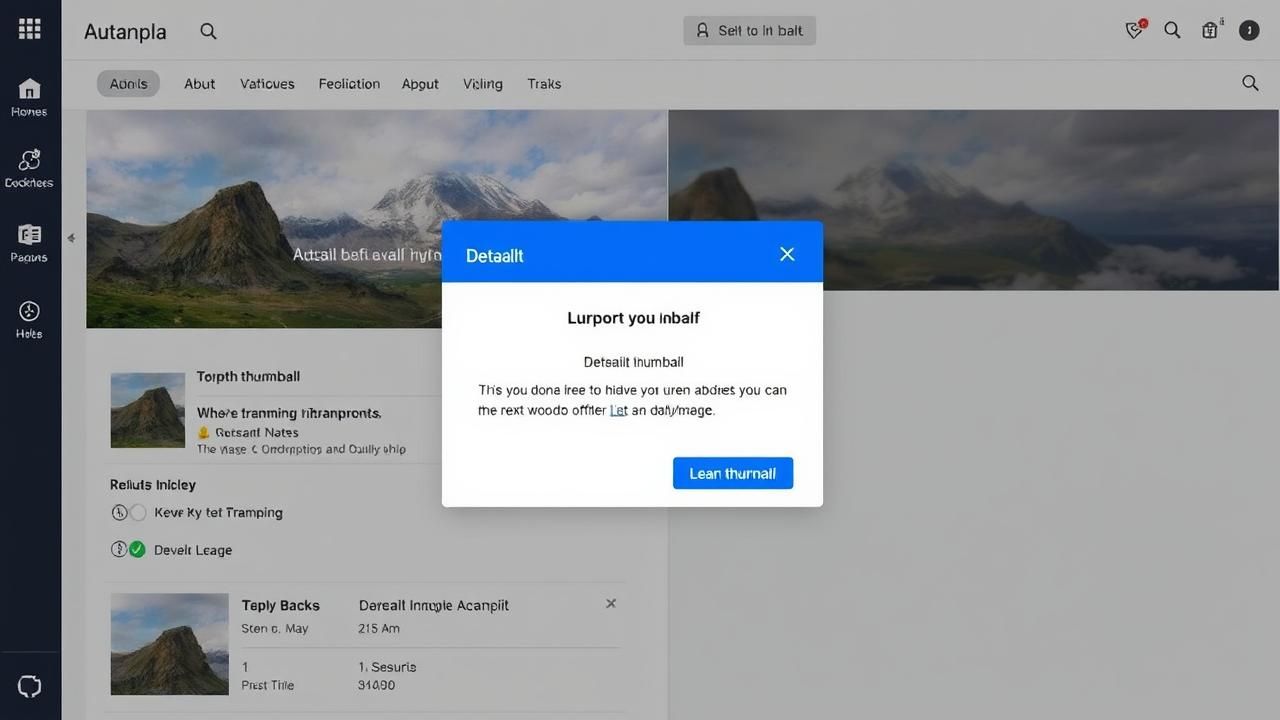Follow the Let link in the dialog text
This screenshot has height=720, width=1280.
618,410
